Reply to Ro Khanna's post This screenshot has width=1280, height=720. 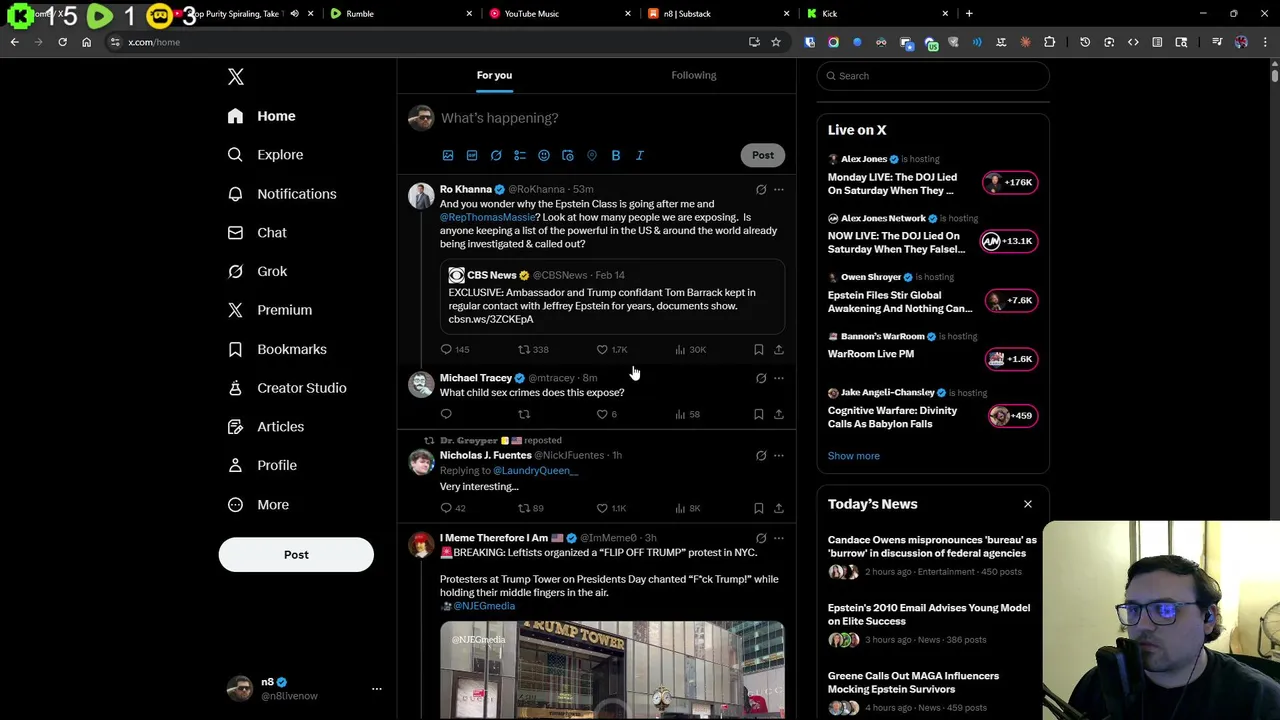(446, 349)
